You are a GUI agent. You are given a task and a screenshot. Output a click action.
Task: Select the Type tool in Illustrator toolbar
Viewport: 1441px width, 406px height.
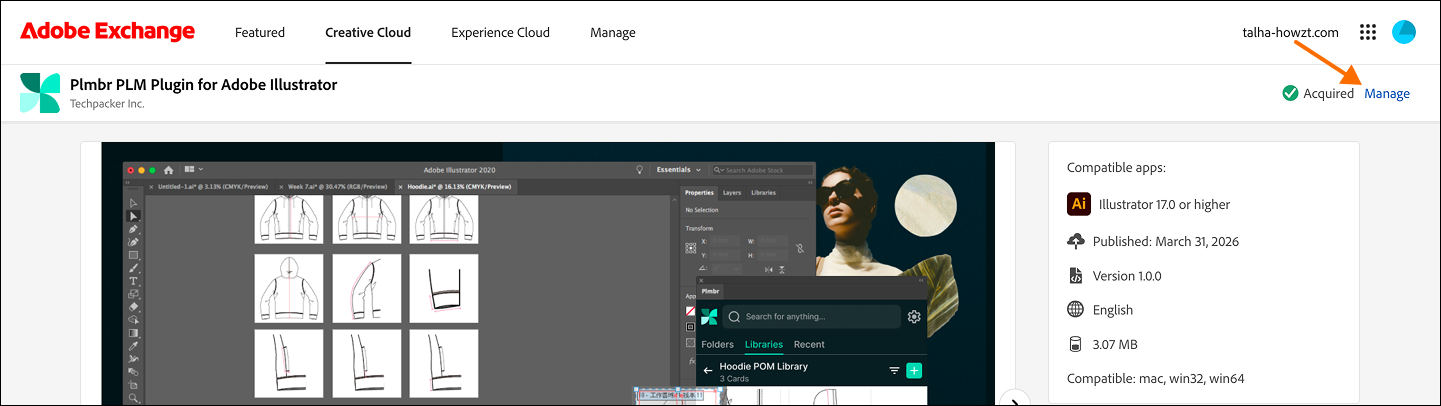point(133,281)
